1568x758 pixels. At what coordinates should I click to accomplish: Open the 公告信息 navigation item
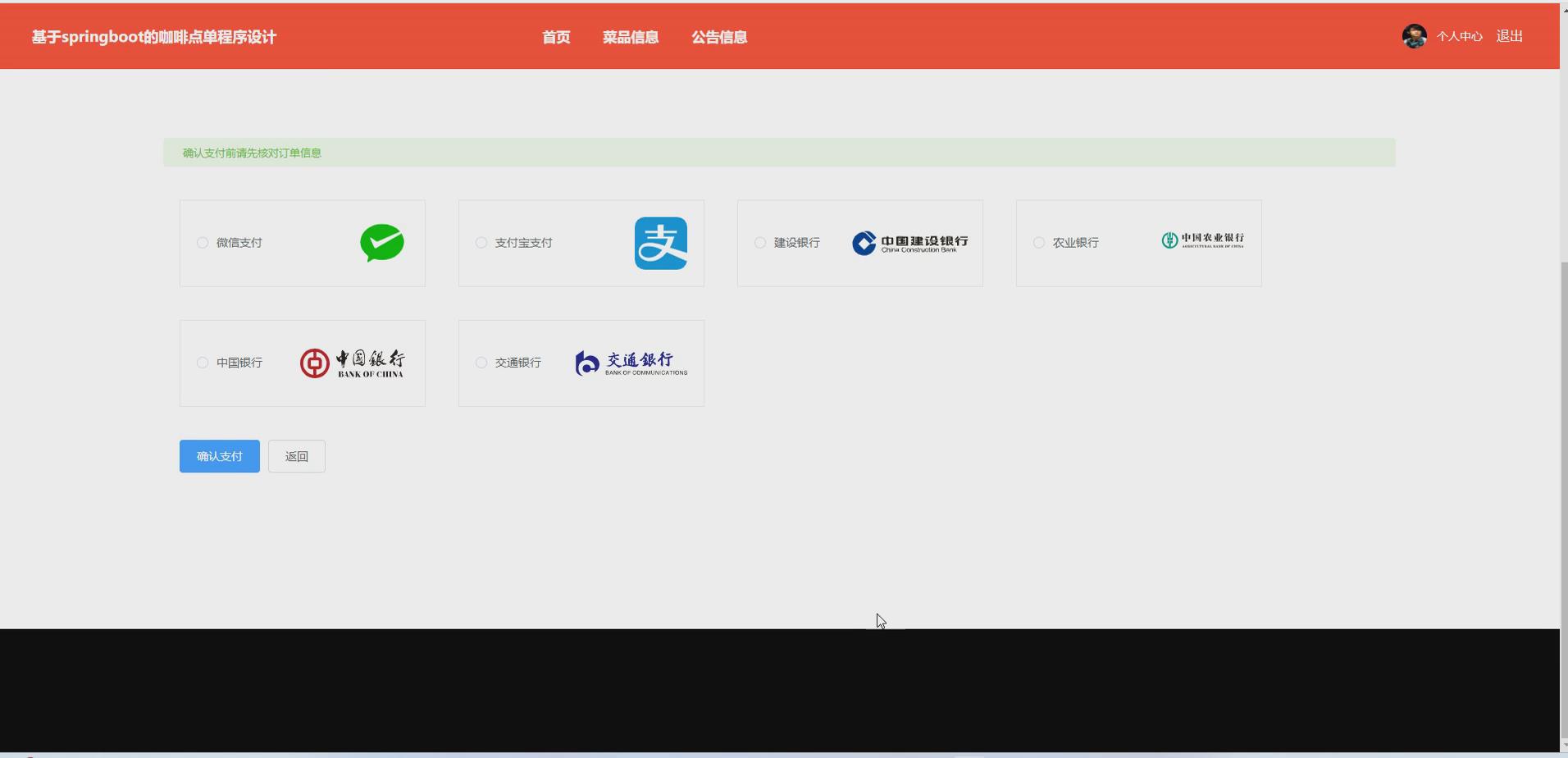pyautogui.click(x=719, y=37)
